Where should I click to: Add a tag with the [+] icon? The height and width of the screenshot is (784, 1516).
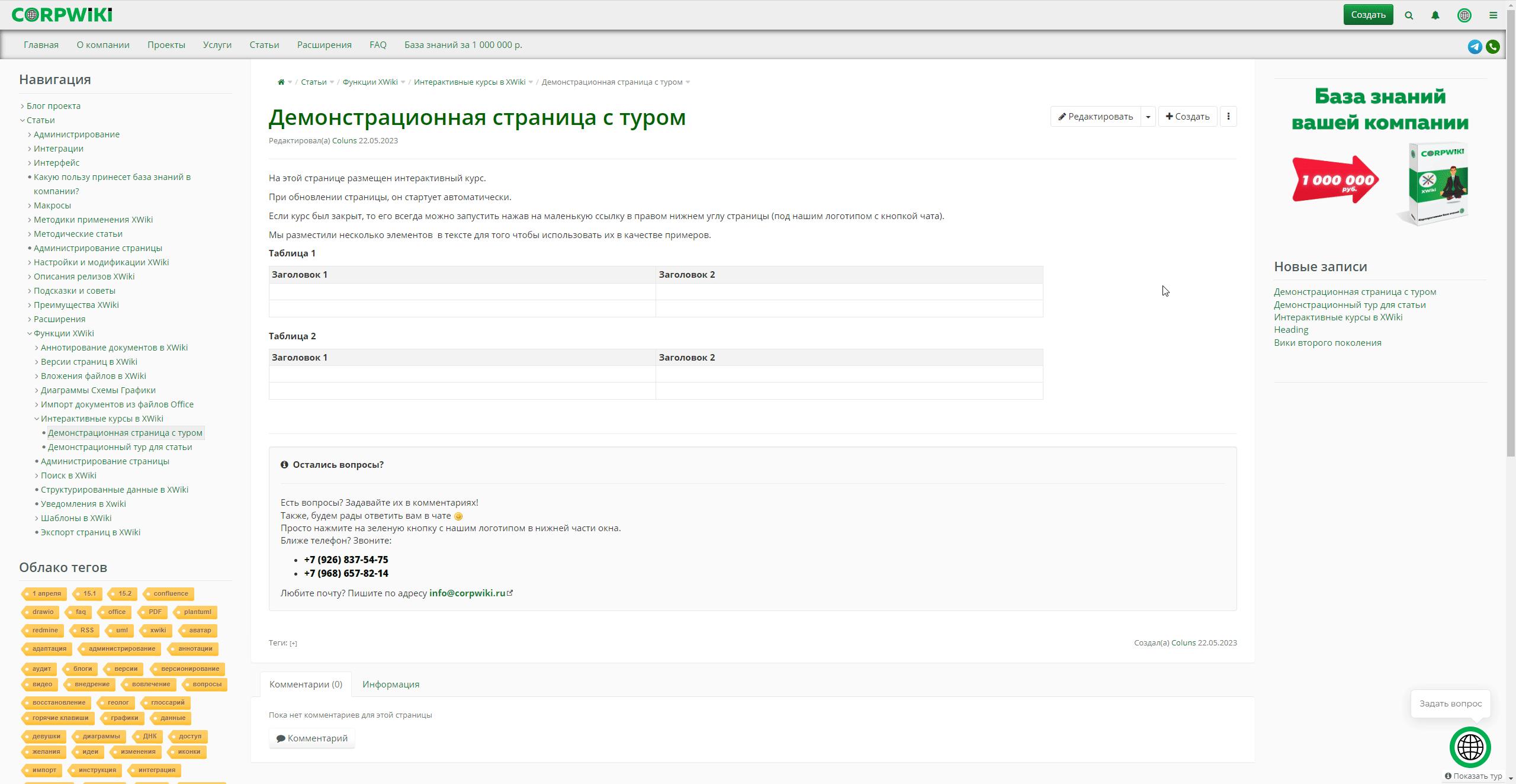pos(293,644)
